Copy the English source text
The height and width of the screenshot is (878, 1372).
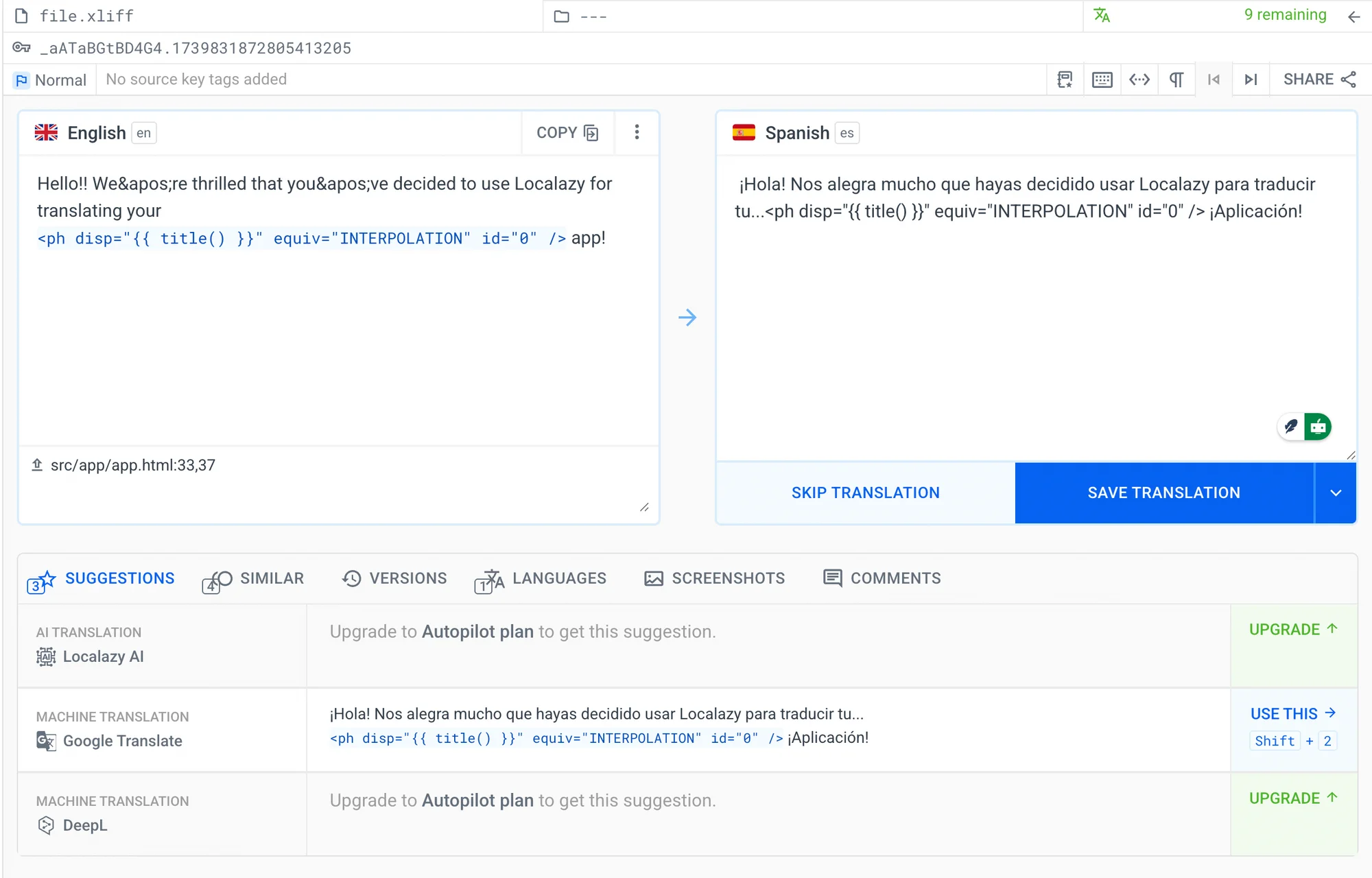coord(567,132)
